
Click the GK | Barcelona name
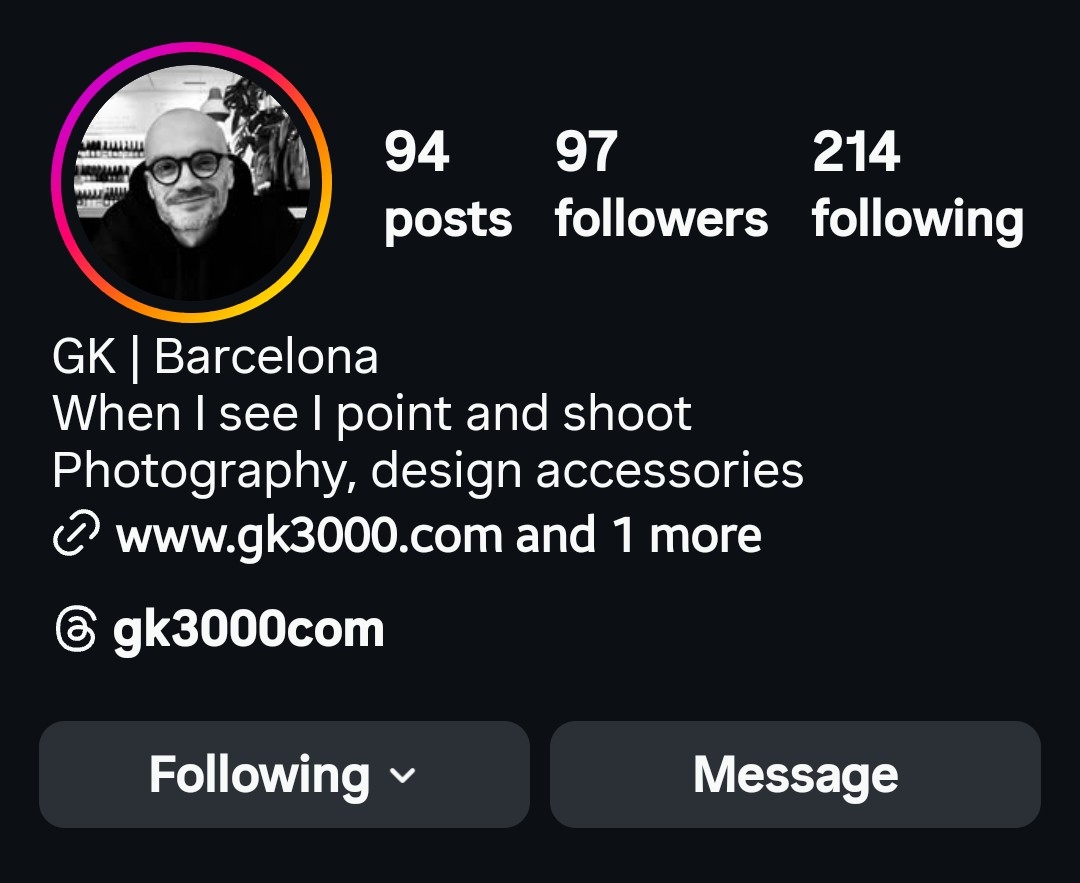click(215, 357)
